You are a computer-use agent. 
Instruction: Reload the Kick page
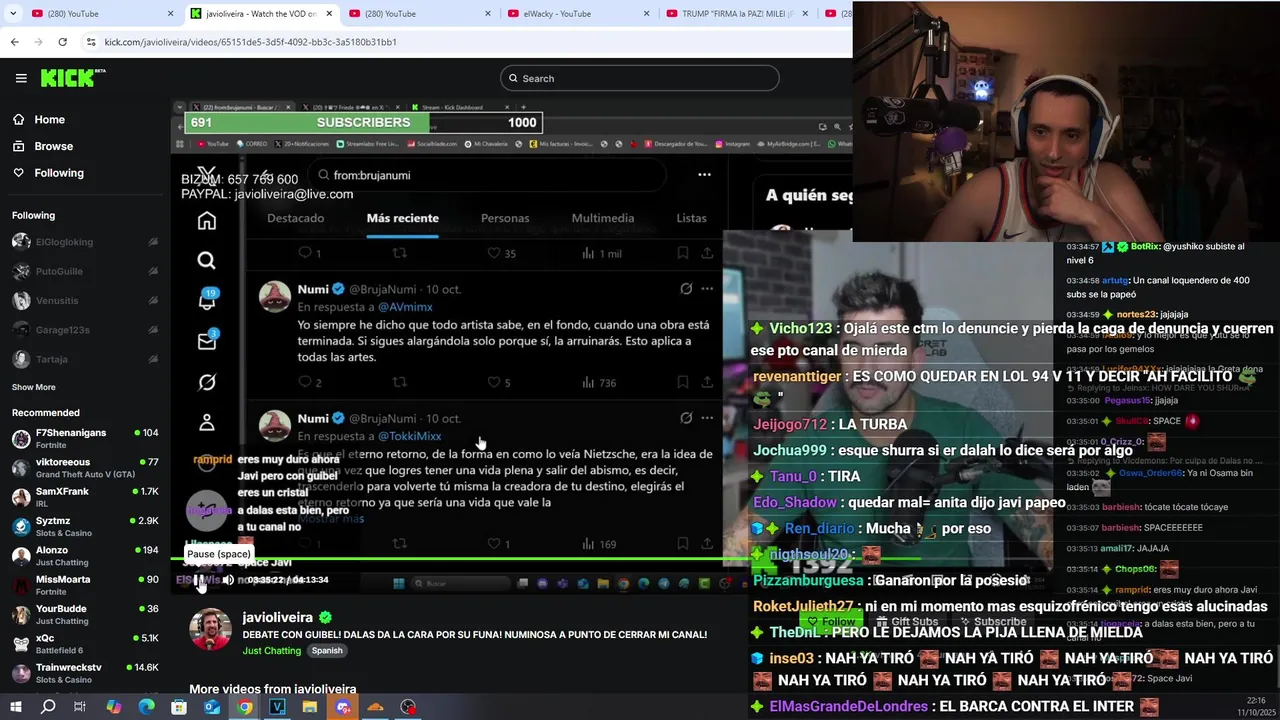coord(62,42)
